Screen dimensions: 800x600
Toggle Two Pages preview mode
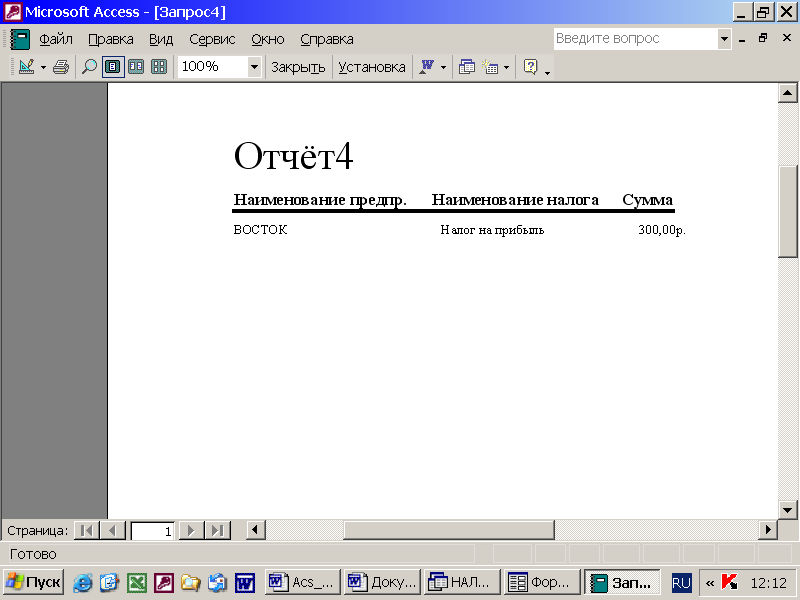click(x=136, y=67)
